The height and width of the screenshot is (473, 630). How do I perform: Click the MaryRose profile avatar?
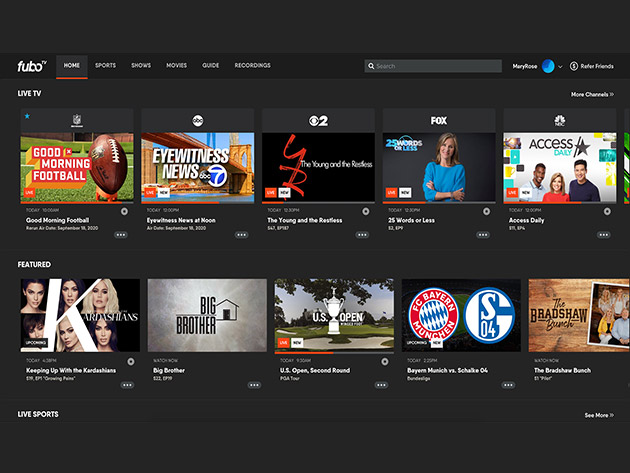pyautogui.click(x=548, y=66)
